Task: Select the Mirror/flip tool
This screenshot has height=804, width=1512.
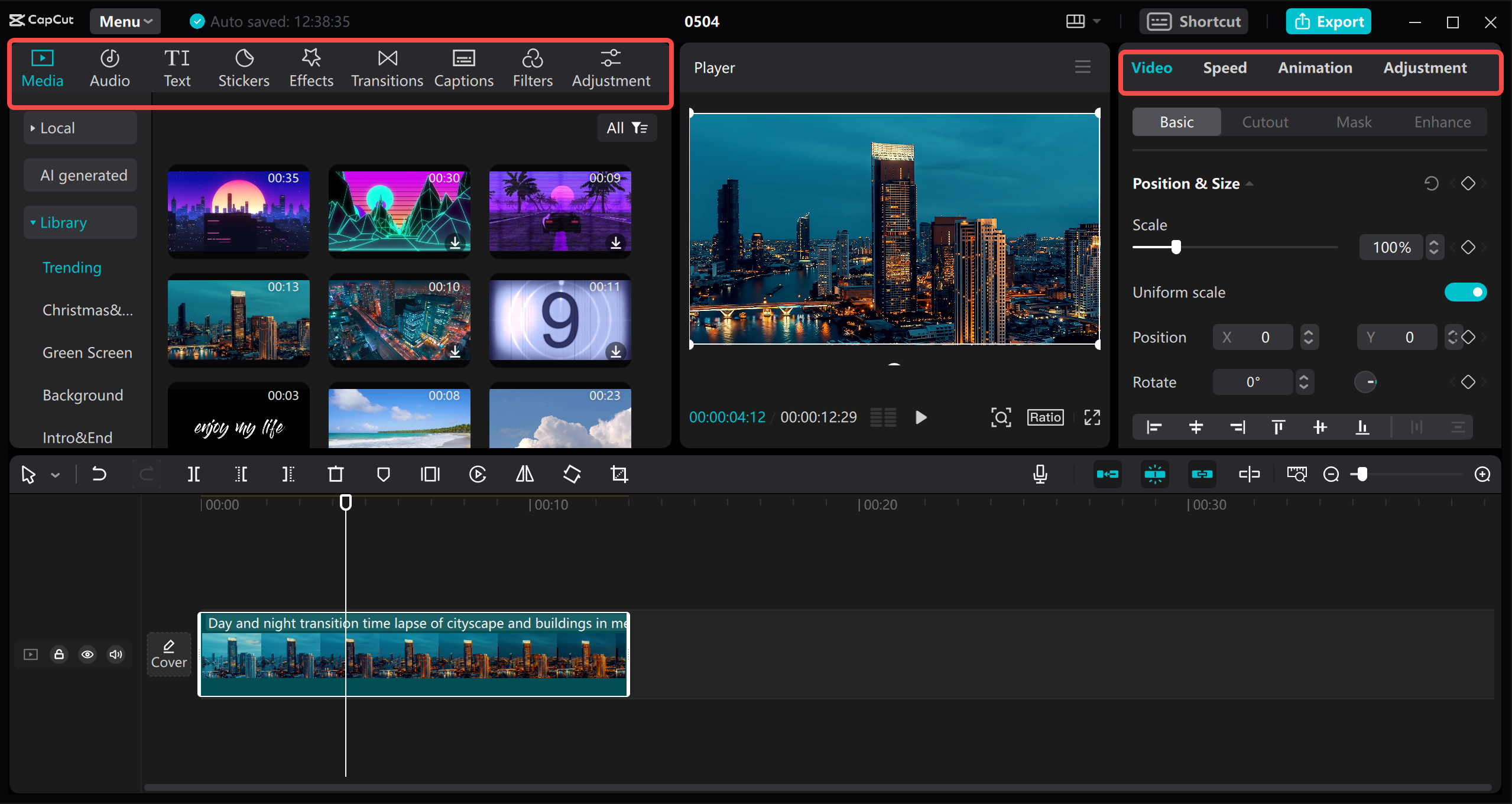Action: (524, 474)
